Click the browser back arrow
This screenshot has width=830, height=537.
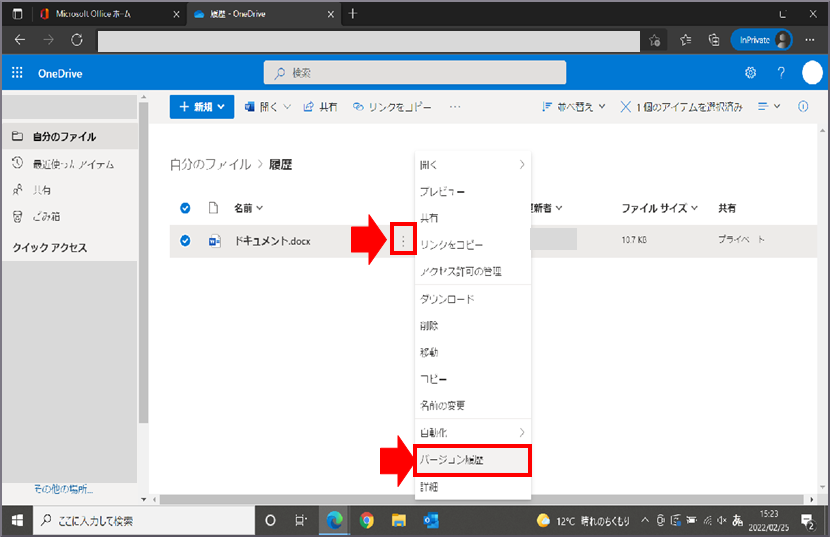(20, 40)
